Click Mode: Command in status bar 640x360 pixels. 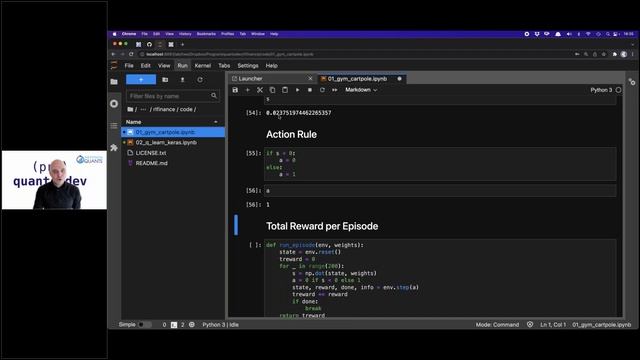click(497, 324)
